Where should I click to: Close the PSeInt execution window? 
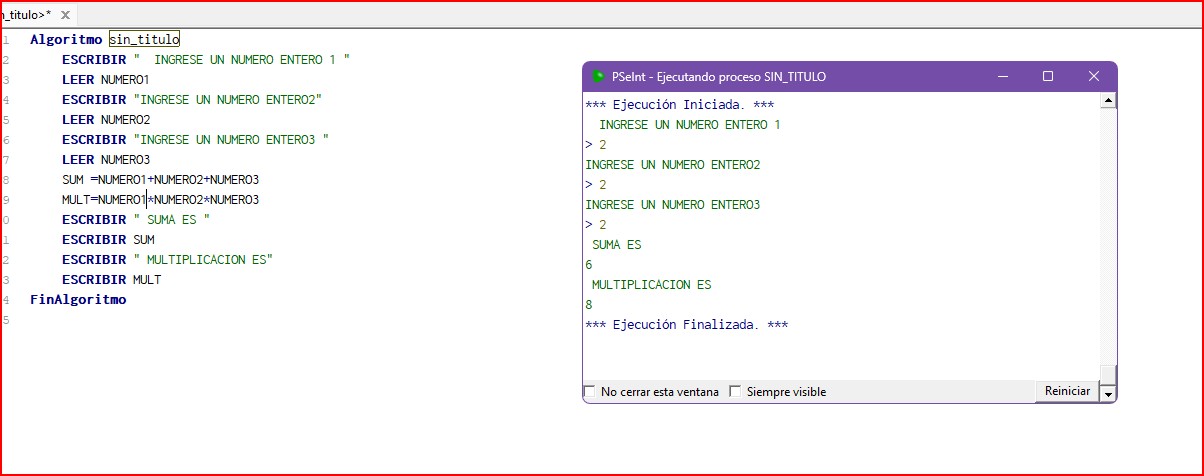(1094, 77)
